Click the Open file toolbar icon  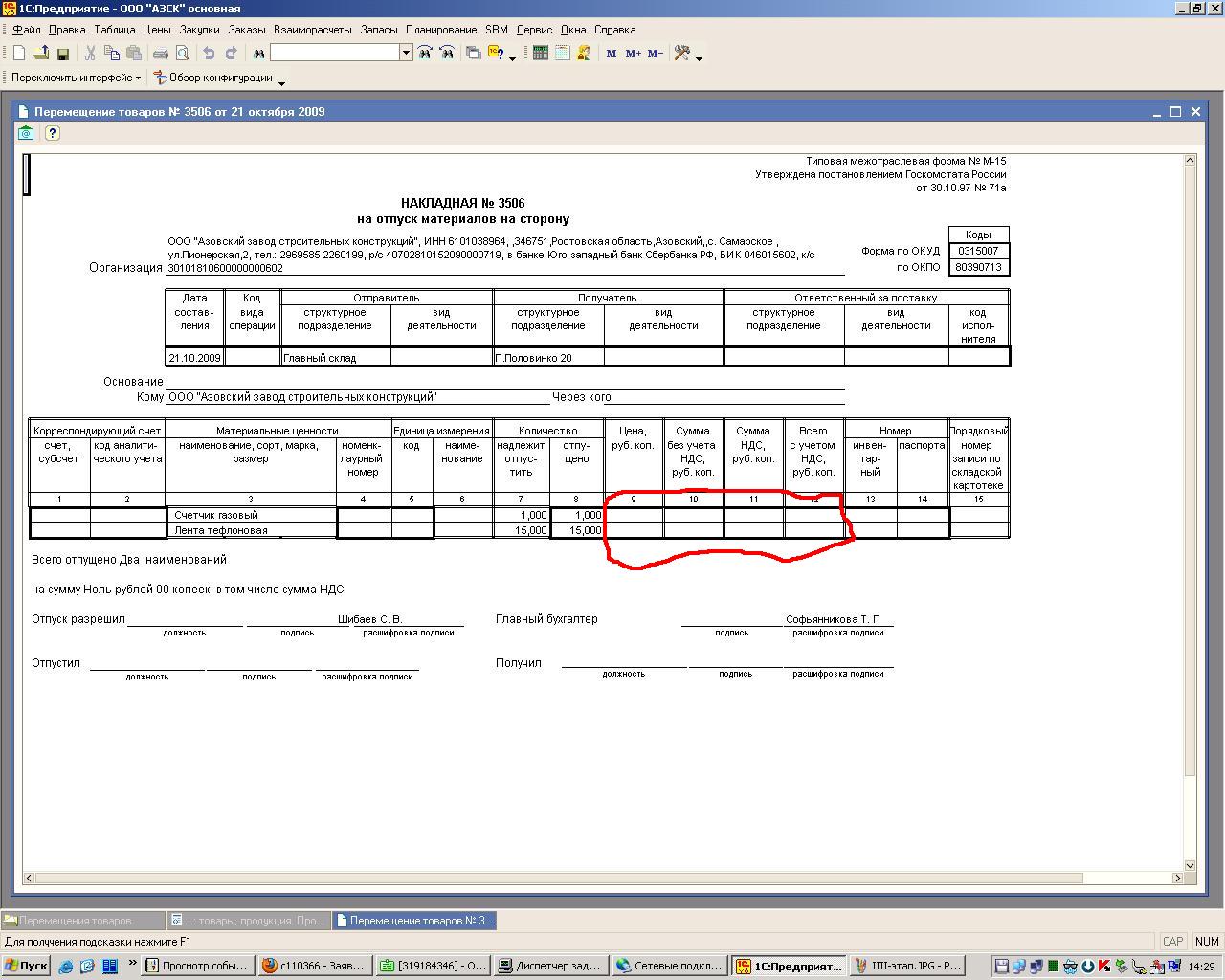click(41, 54)
